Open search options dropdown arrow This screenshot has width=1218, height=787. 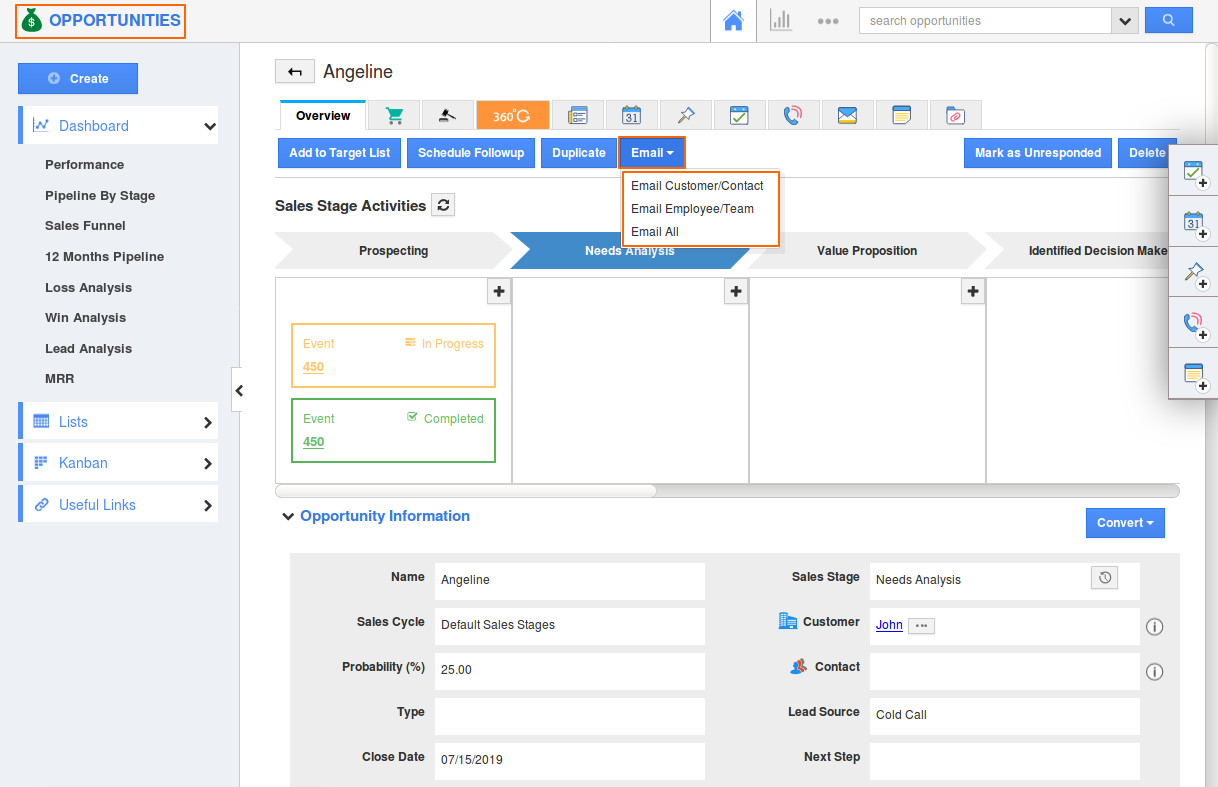(x=1125, y=21)
